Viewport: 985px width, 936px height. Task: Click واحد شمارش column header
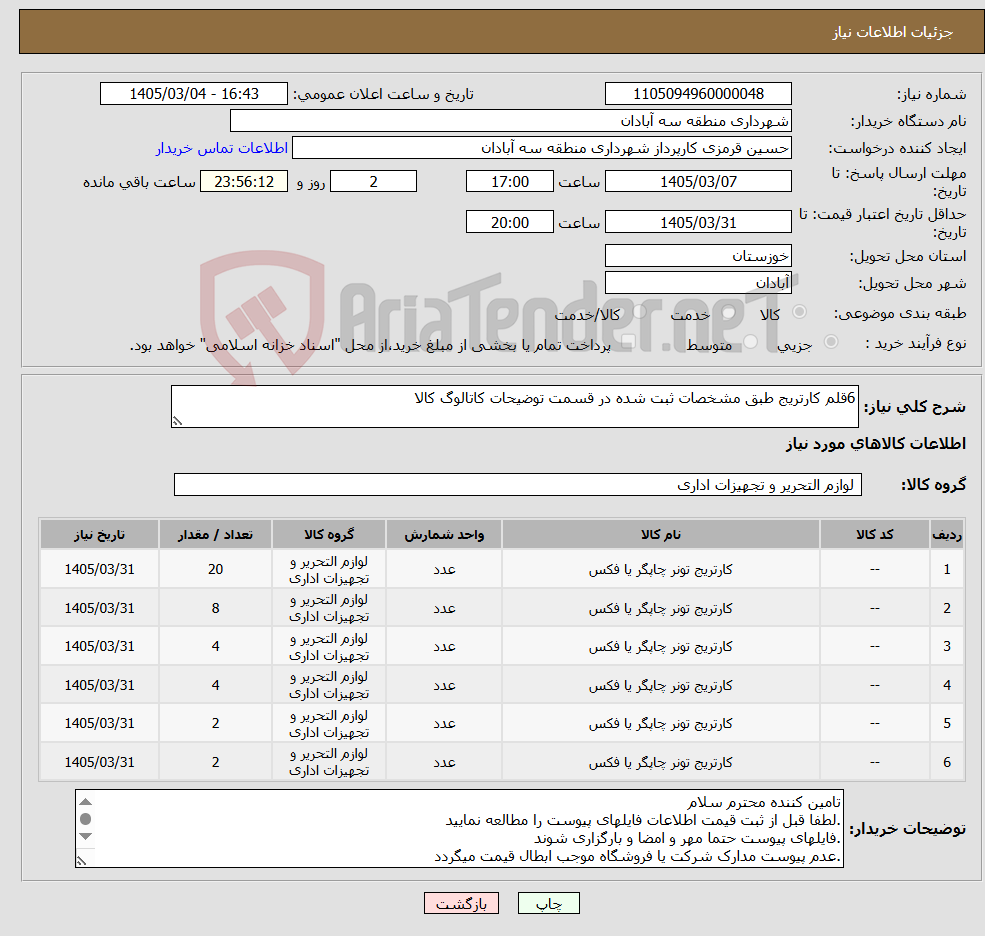tap(444, 535)
